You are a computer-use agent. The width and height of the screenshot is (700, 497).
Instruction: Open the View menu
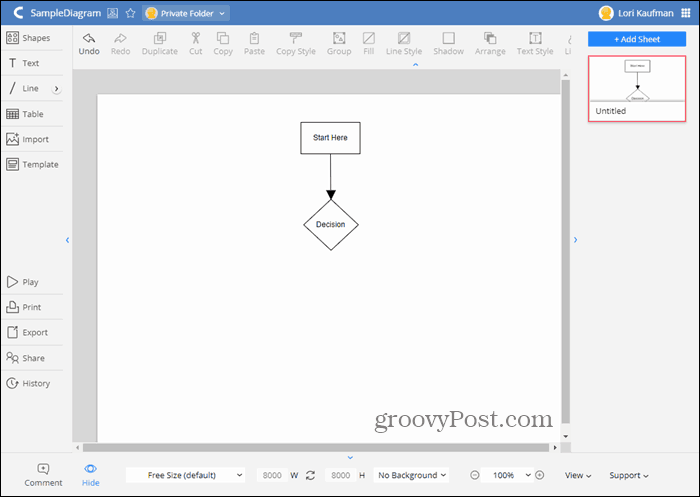pyautogui.click(x=578, y=476)
